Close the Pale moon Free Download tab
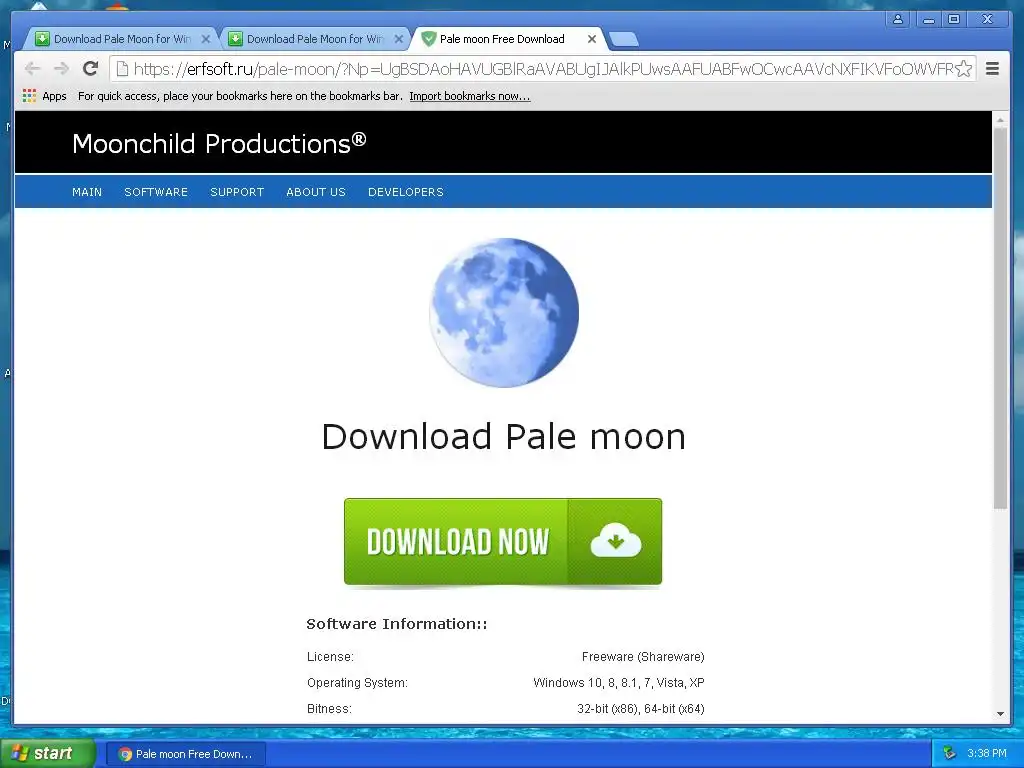1024x768 pixels. pyautogui.click(x=592, y=39)
